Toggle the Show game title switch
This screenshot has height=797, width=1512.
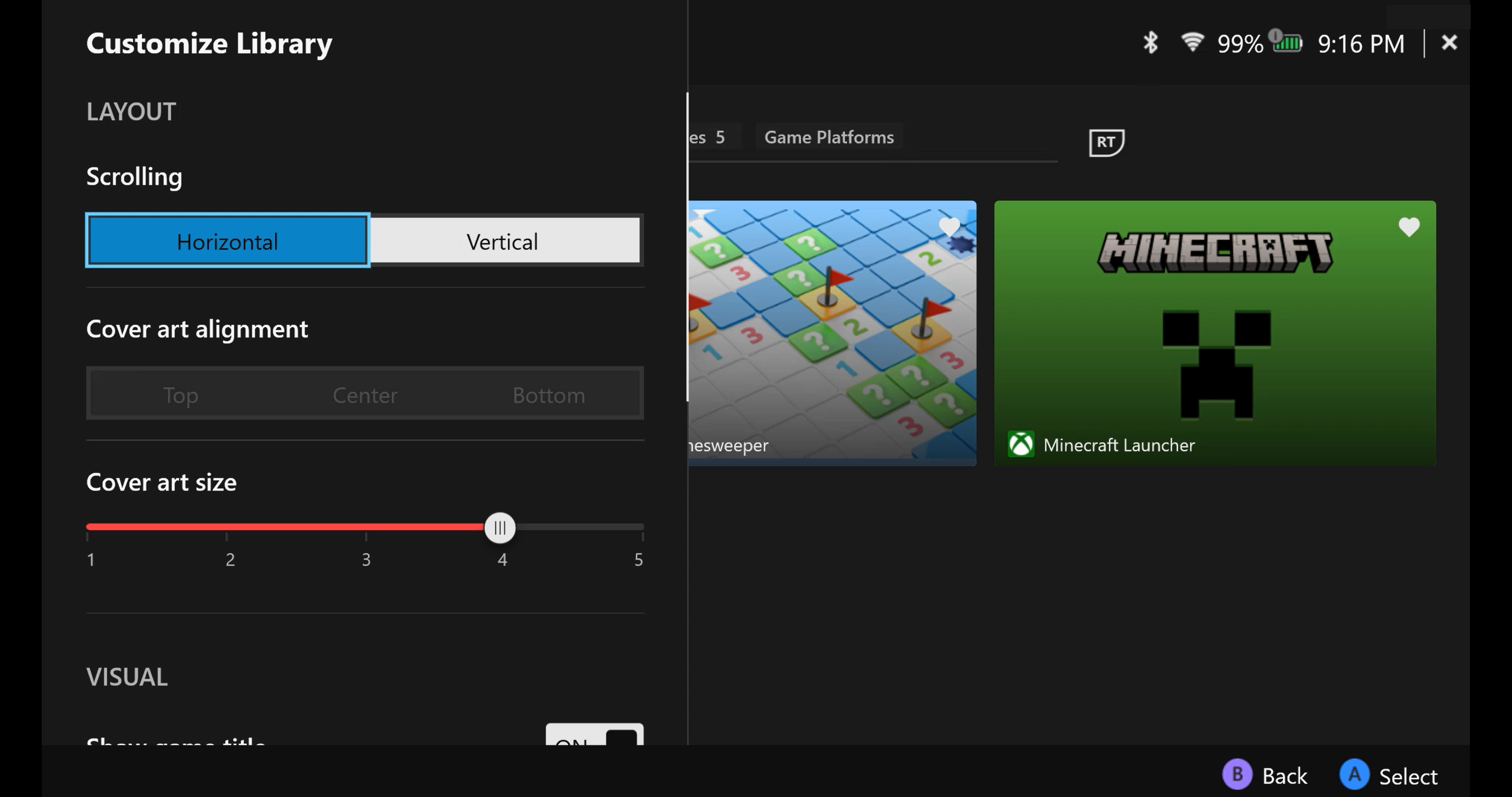click(x=594, y=735)
